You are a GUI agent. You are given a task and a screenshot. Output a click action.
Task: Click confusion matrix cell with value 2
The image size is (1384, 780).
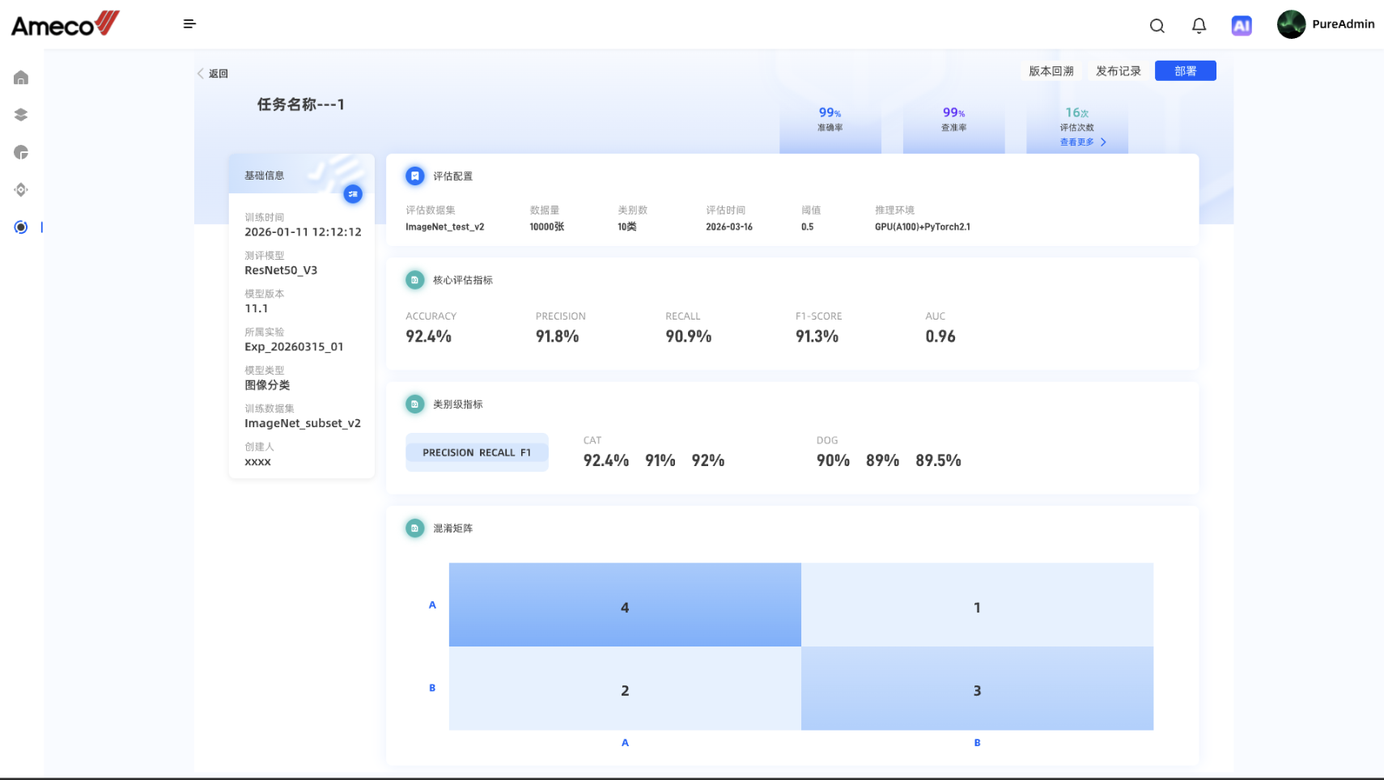[x=625, y=688]
